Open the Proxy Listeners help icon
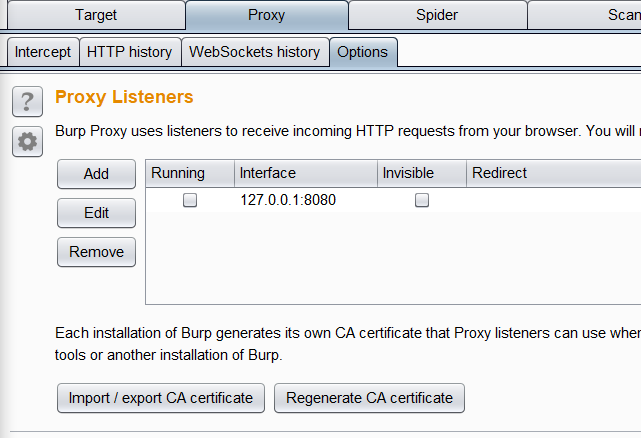This screenshot has width=641, height=438. pos(27,101)
